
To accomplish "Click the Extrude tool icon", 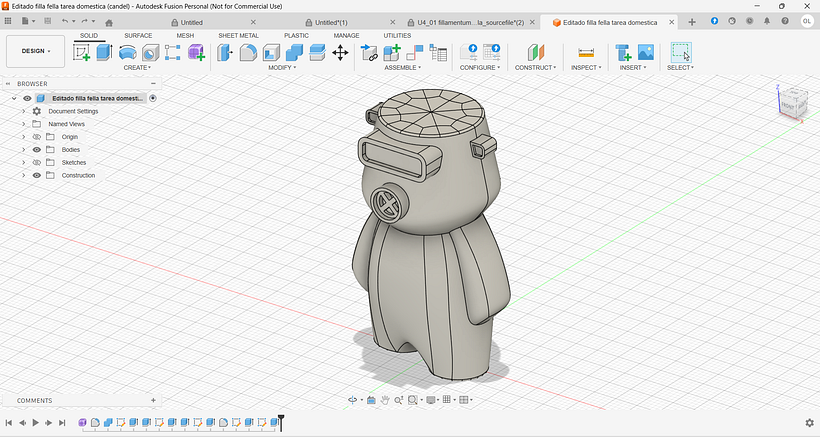I will pyautogui.click(x=104, y=52).
